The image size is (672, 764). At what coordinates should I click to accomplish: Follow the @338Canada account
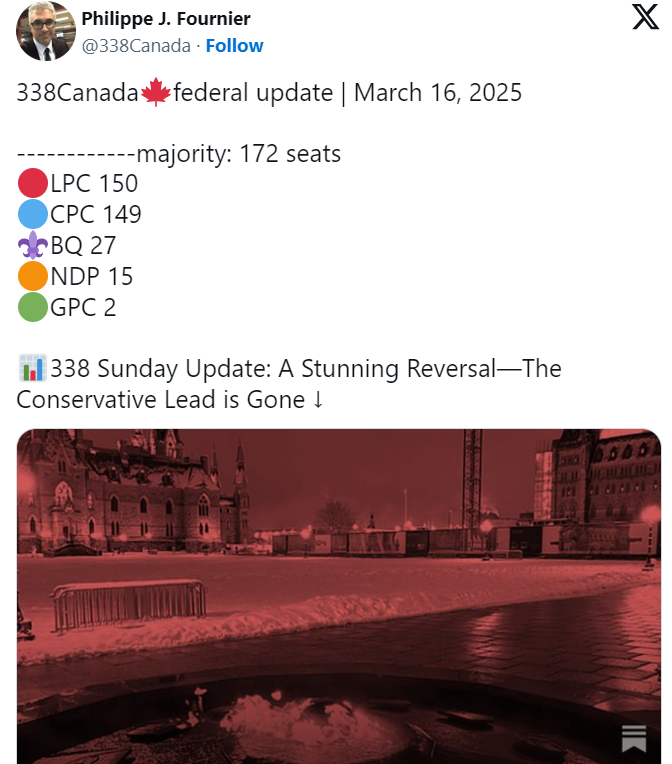coord(234,45)
